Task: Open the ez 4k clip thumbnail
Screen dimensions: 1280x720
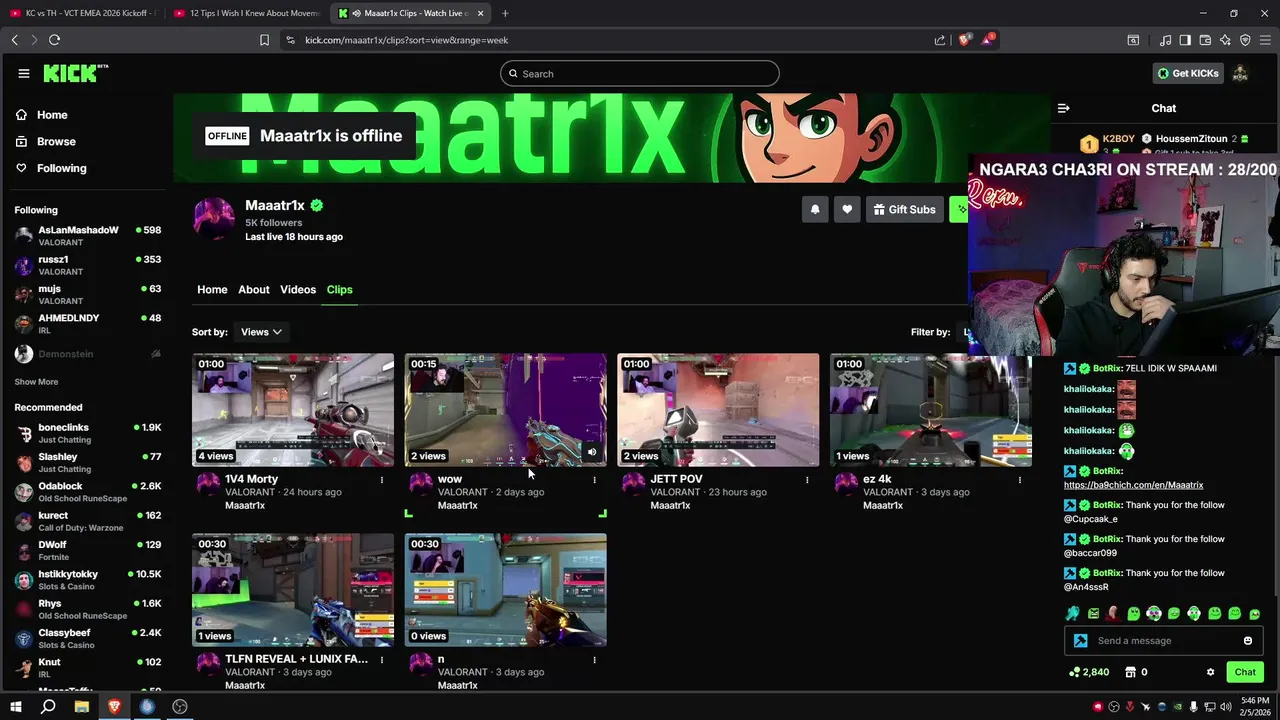Action: (x=931, y=410)
